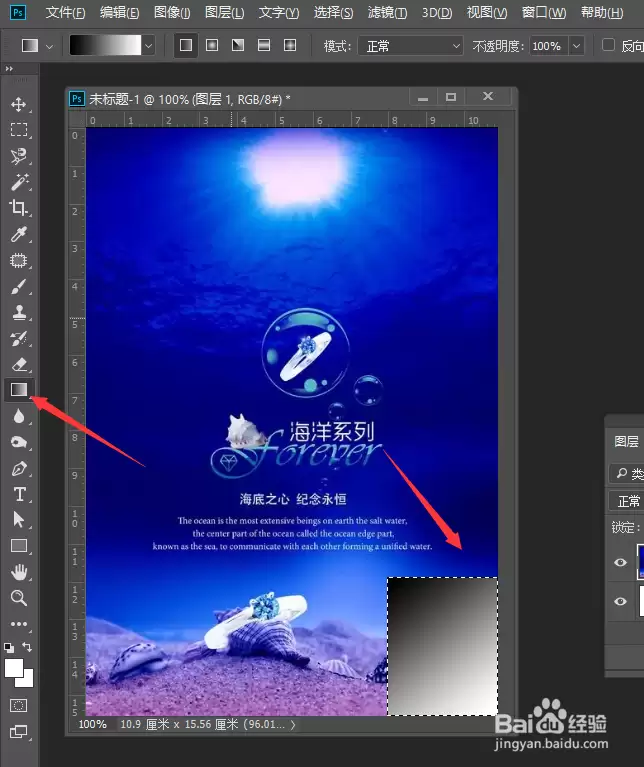Open the 模式 blend mode dropdown
644x767 pixels.
[411, 46]
